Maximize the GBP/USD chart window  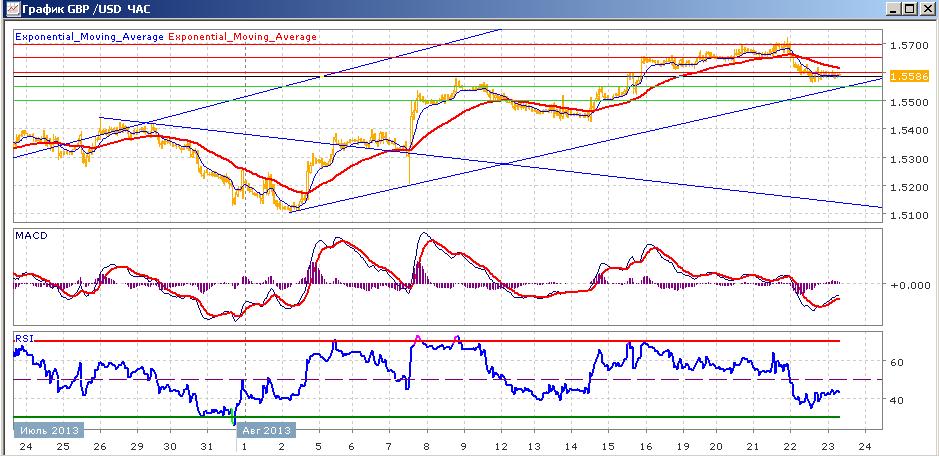coord(908,9)
